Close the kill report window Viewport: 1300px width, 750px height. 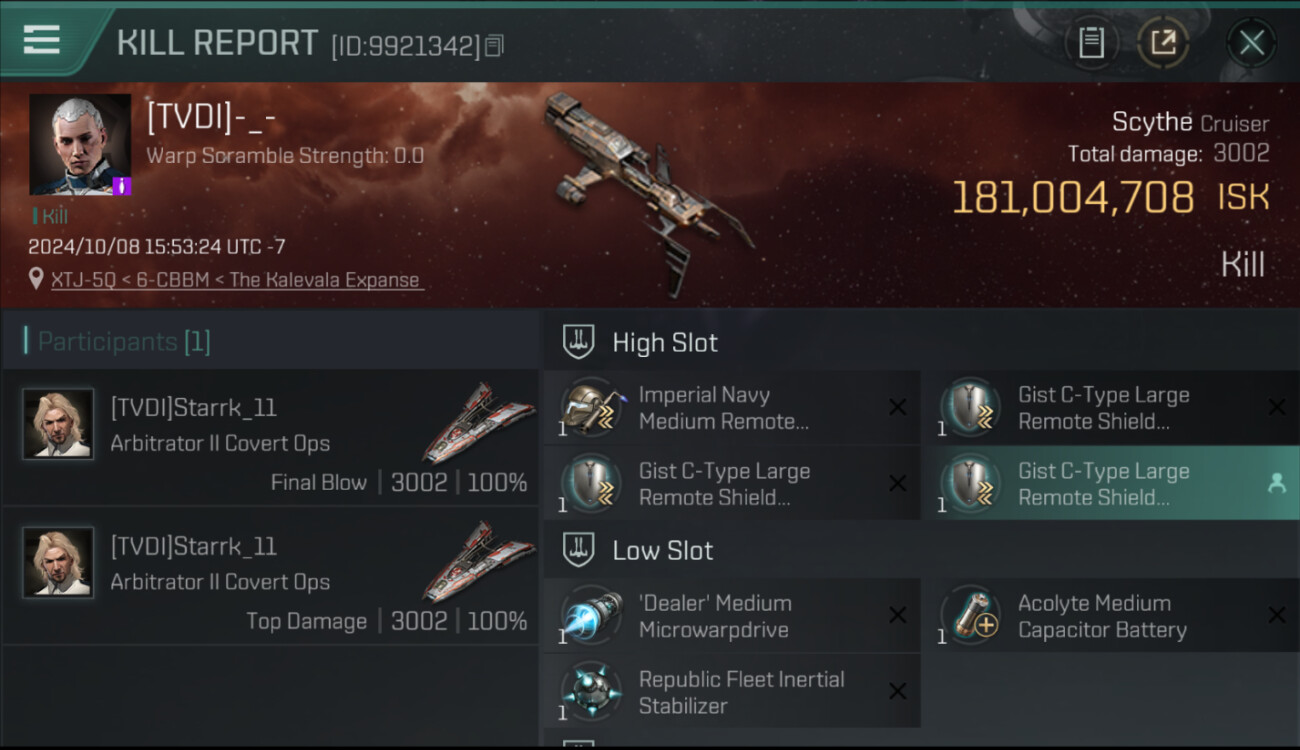tap(1251, 42)
